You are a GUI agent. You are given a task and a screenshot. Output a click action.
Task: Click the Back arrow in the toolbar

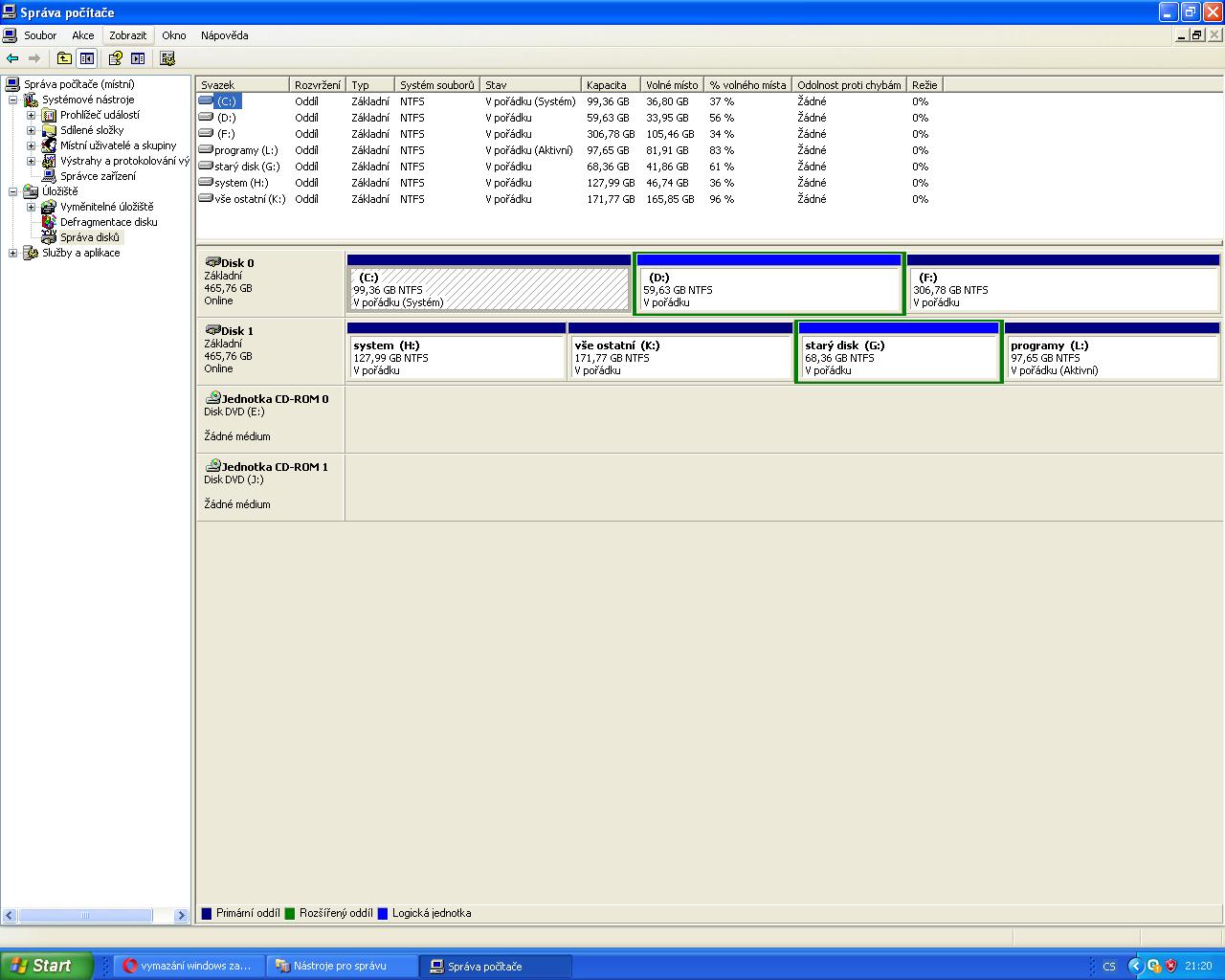12,58
